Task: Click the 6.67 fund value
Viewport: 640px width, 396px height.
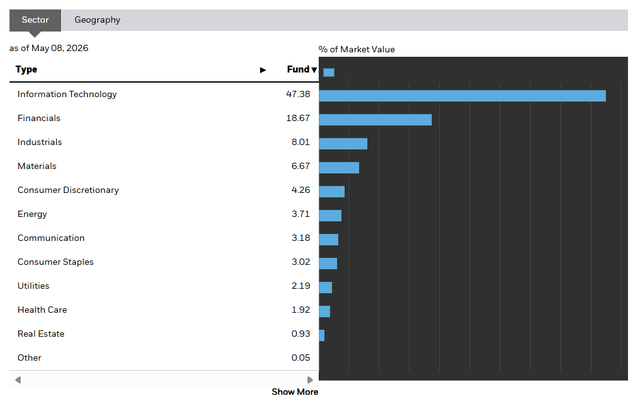Action: point(300,166)
